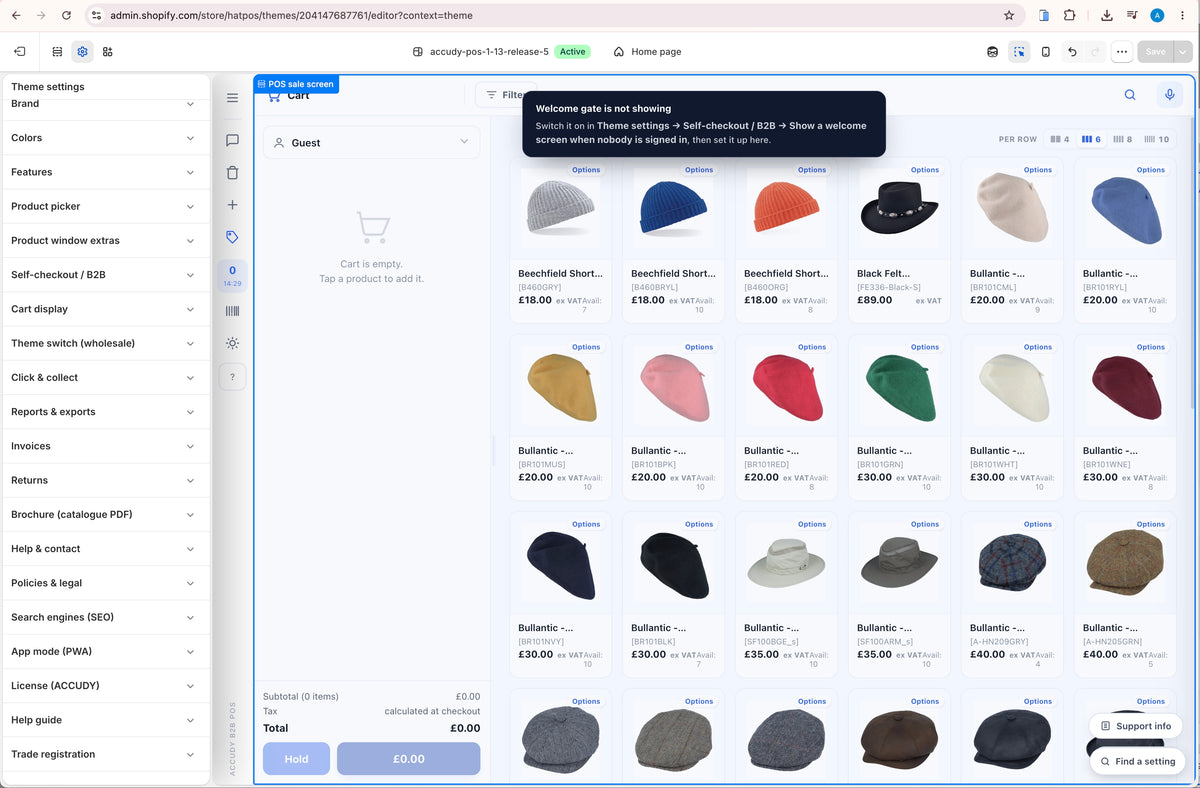Image resolution: width=1200 pixels, height=788 pixels.
Task: Open the Sections panel icon
Action: coord(57,52)
